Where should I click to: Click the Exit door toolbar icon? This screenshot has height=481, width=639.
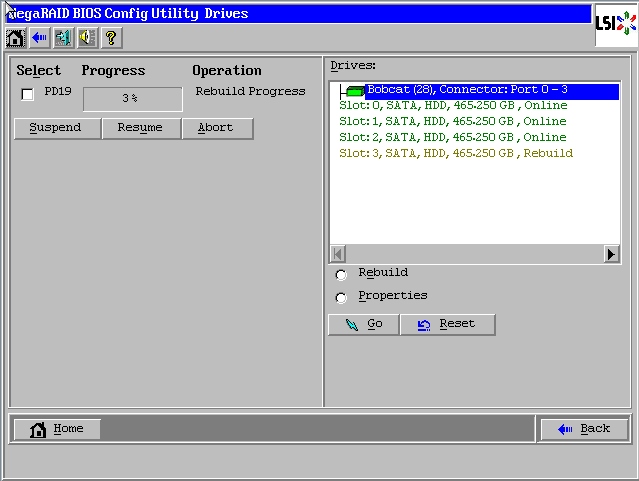[x=63, y=38]
